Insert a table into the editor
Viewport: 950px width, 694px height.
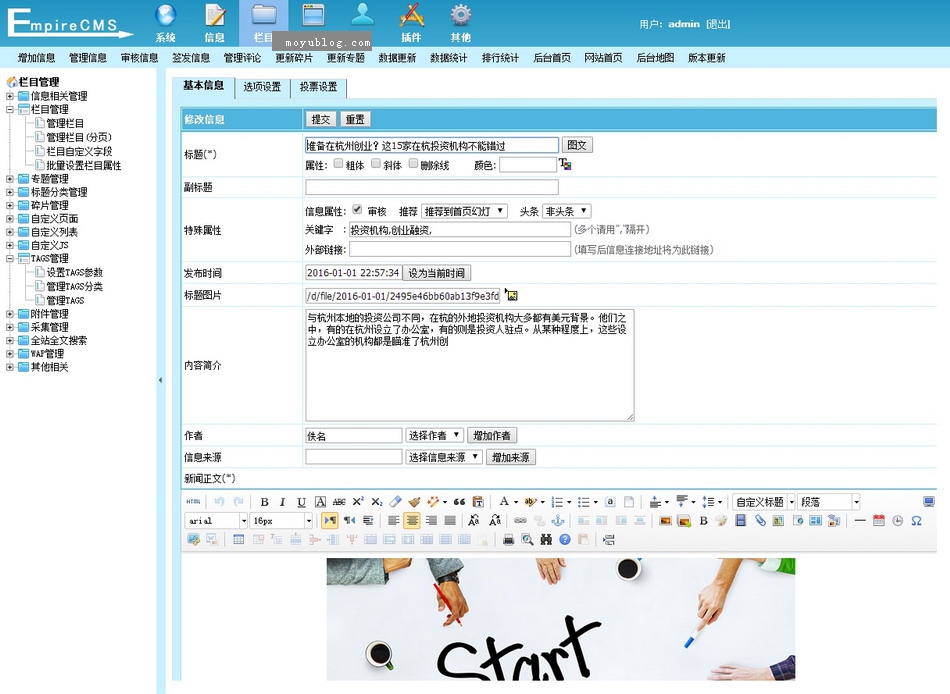(x=239, y=539)
